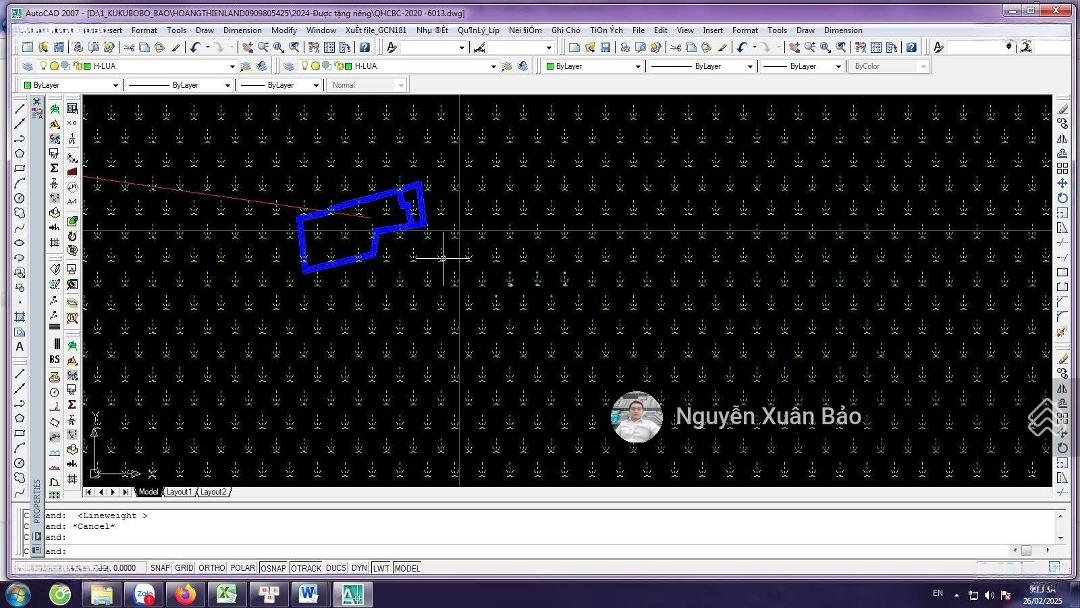This screenshot has height=608, width=1080.
Task: Select Erase tool atop the upper Modify toolbar
Action: pos(1063,109)
